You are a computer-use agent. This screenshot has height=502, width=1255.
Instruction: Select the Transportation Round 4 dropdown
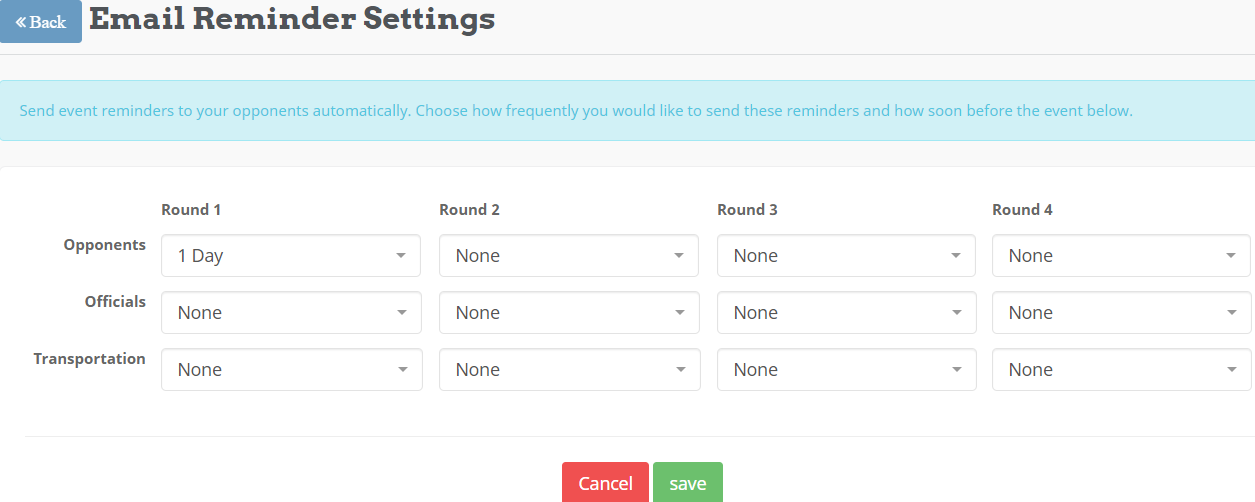tap(1121, 370)
